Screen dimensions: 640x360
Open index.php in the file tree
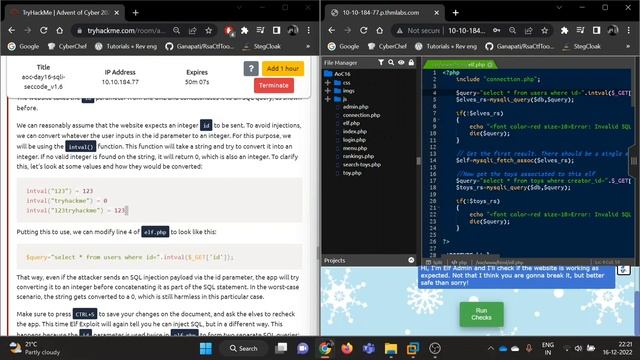(x=354, y=131)
